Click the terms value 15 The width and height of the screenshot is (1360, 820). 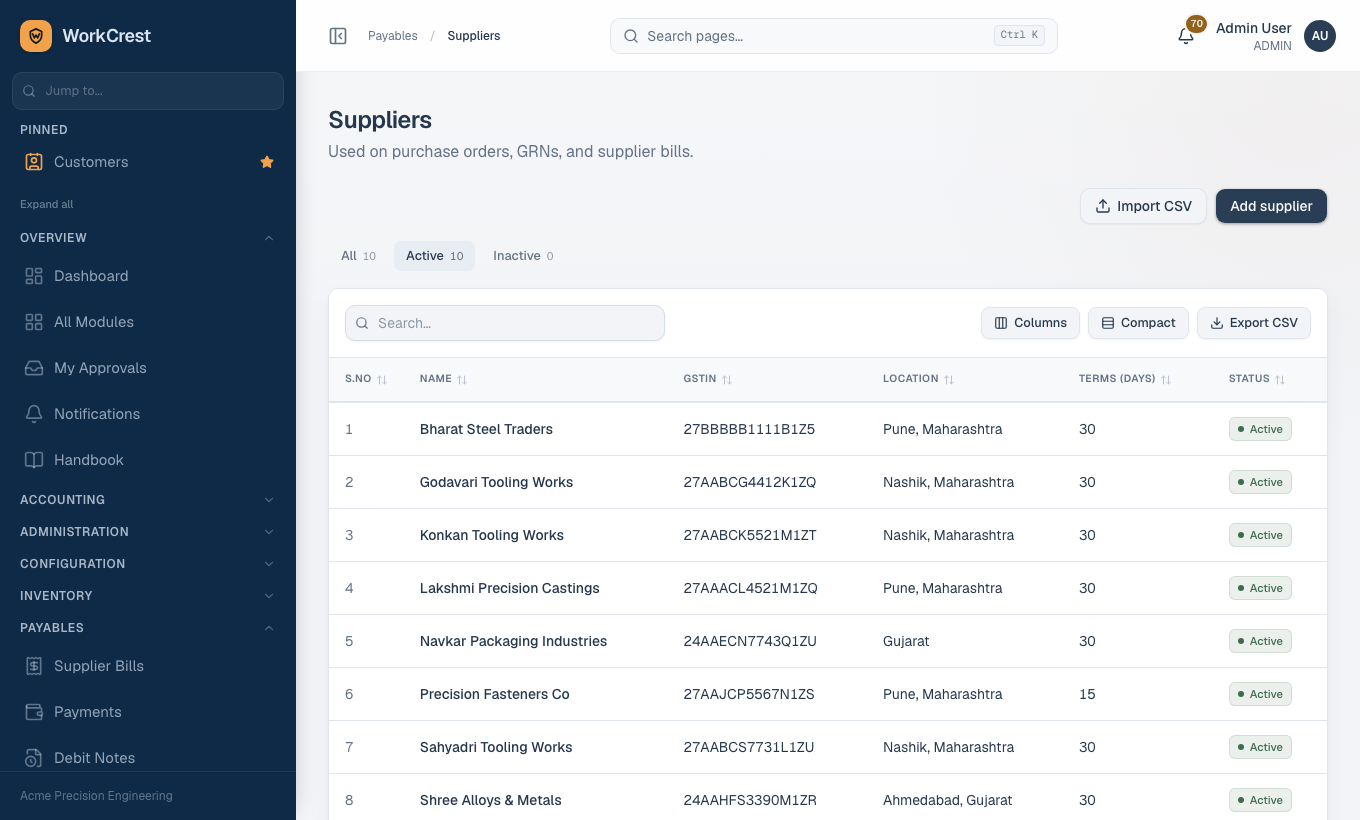click(x=1087, y=694)
